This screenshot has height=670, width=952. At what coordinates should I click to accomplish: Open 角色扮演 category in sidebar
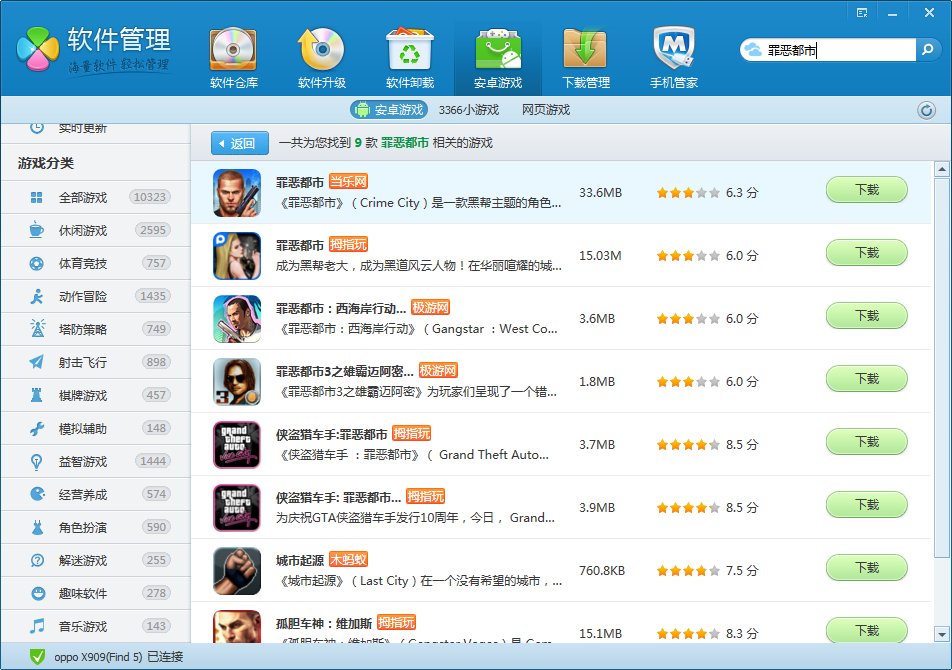[82, 527]
